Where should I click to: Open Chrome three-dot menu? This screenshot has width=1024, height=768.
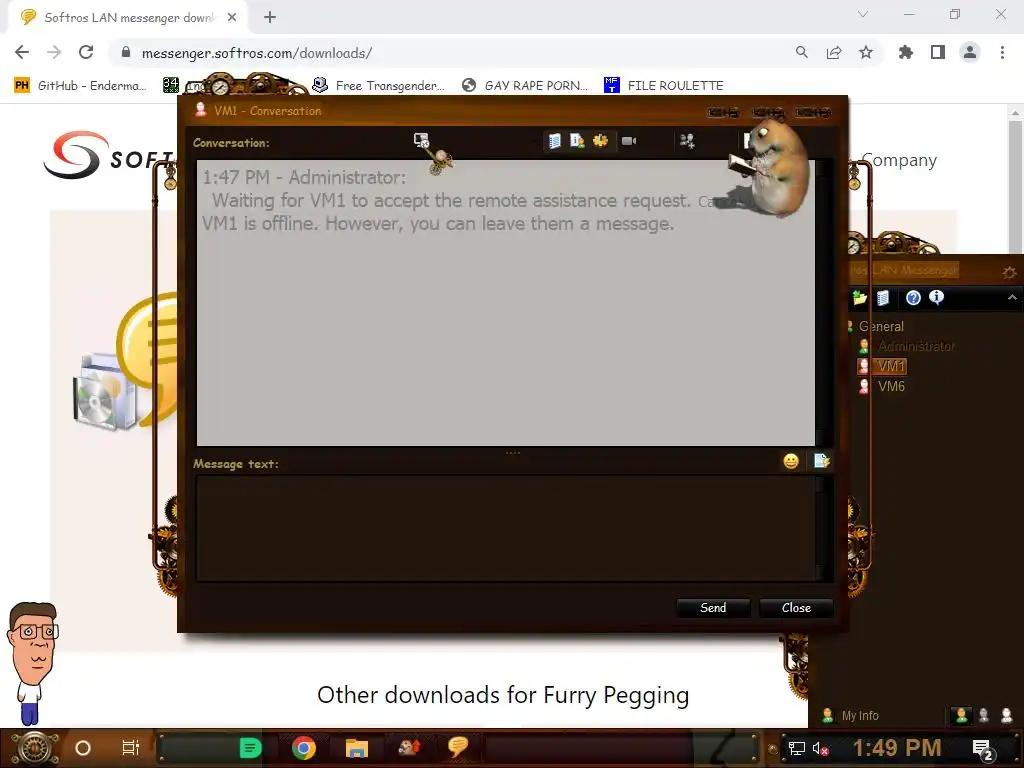pos(1002,52)
